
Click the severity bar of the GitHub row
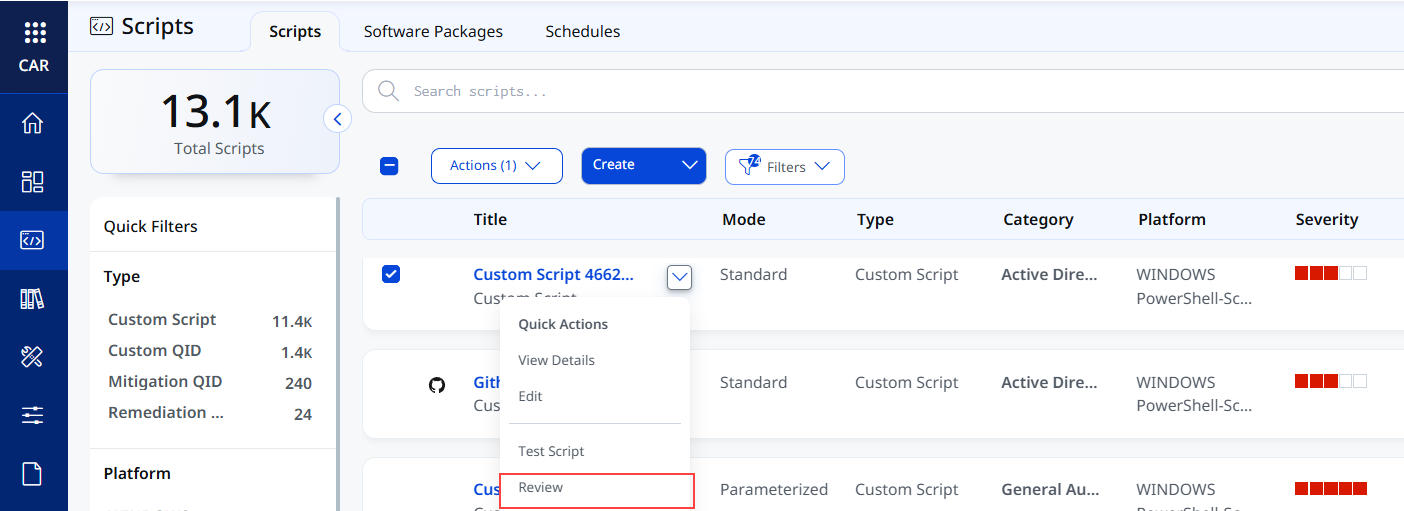click(1331, 381)
